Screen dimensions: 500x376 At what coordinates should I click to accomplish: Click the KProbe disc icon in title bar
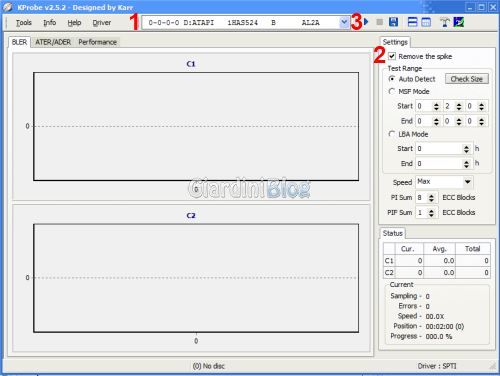7,7
